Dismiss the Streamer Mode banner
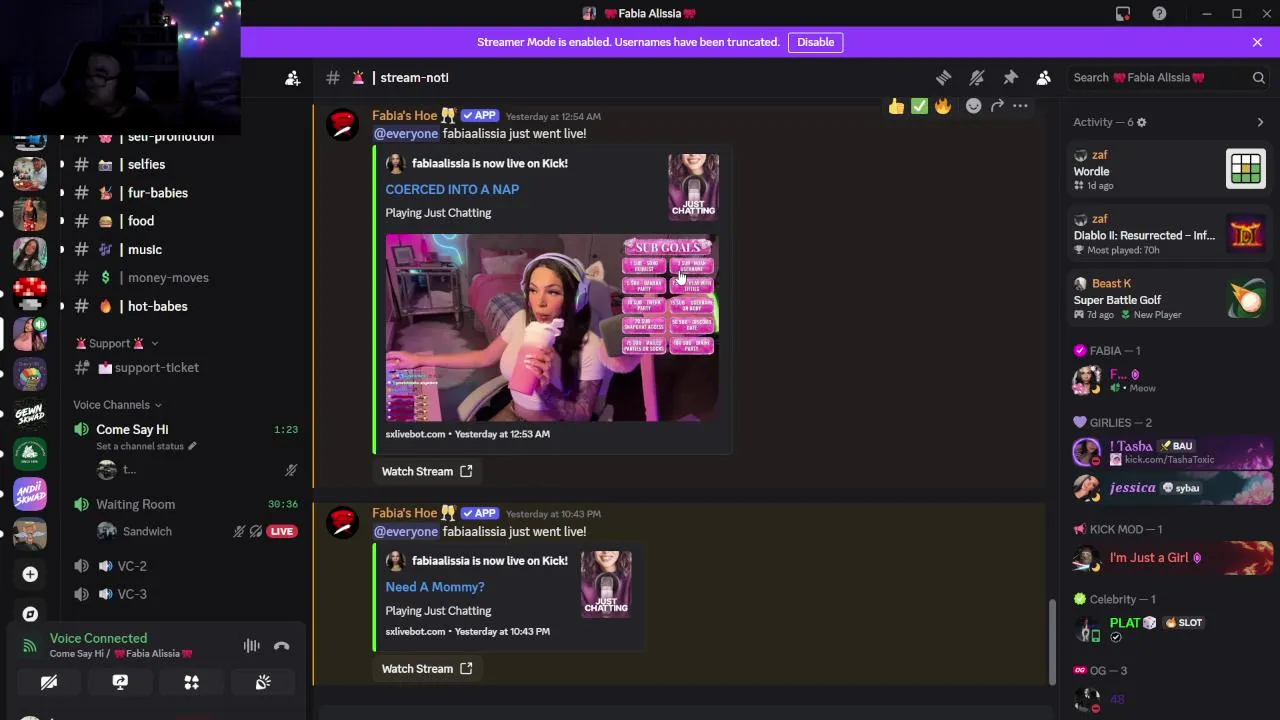This screenshot has width=1280, height=720. coord(1257,42)
